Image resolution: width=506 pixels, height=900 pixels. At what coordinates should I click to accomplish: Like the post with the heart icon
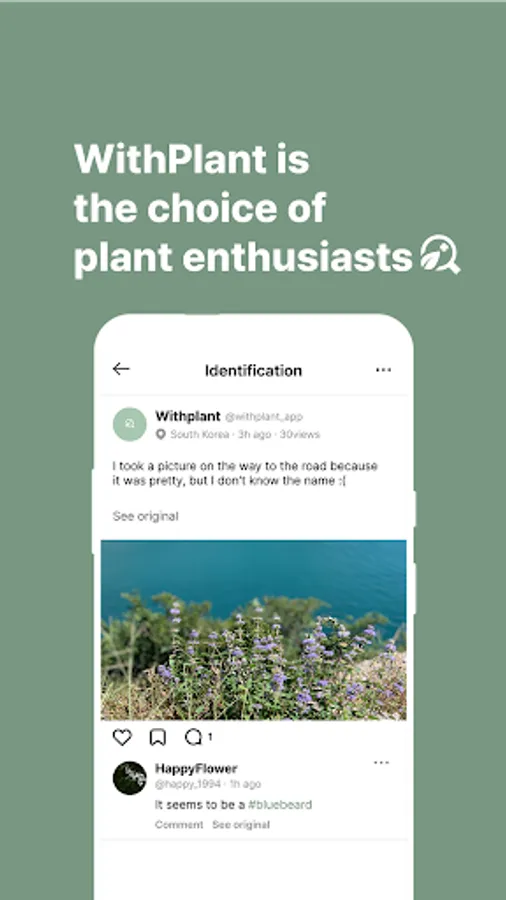[122, 738]
